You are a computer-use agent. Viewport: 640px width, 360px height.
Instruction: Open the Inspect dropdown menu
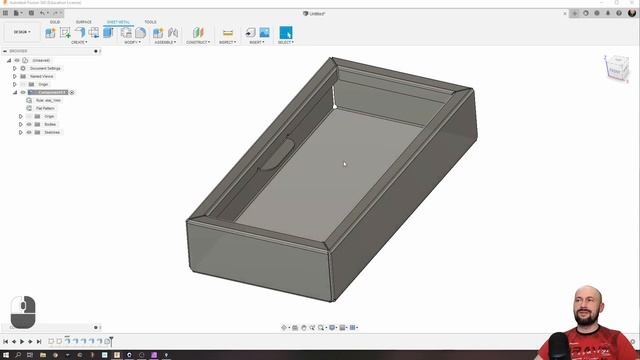coord(228,42)
